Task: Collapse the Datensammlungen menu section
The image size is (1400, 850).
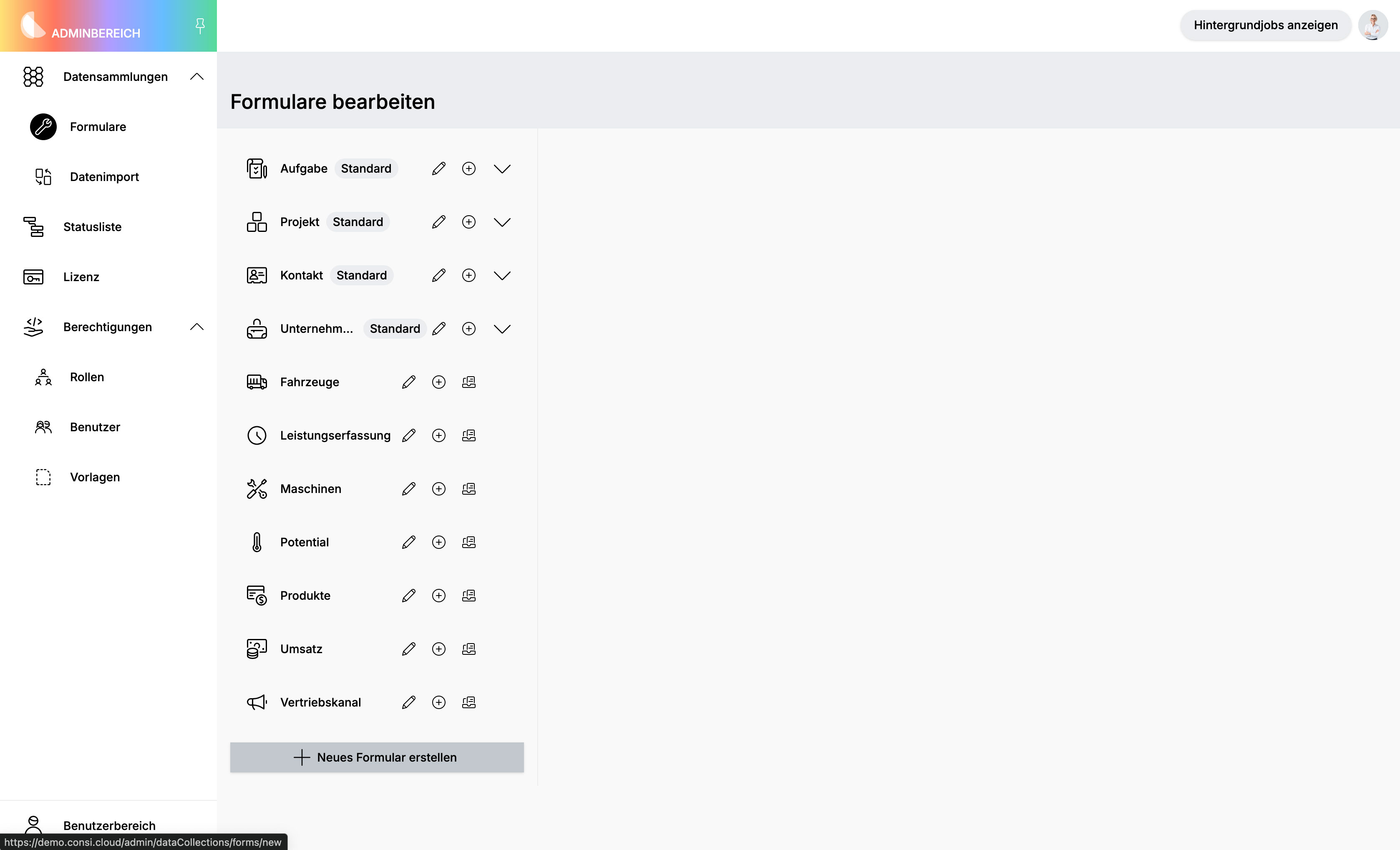Action: click(x=196, y=77)
